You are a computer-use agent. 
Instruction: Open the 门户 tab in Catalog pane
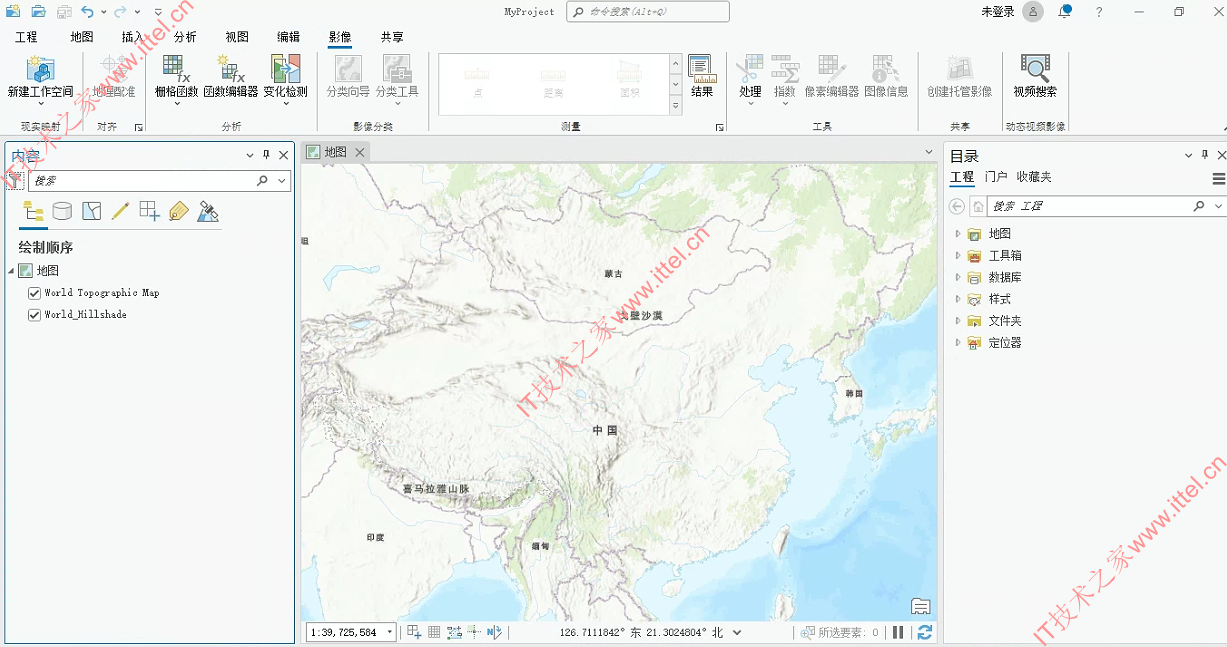996,177
